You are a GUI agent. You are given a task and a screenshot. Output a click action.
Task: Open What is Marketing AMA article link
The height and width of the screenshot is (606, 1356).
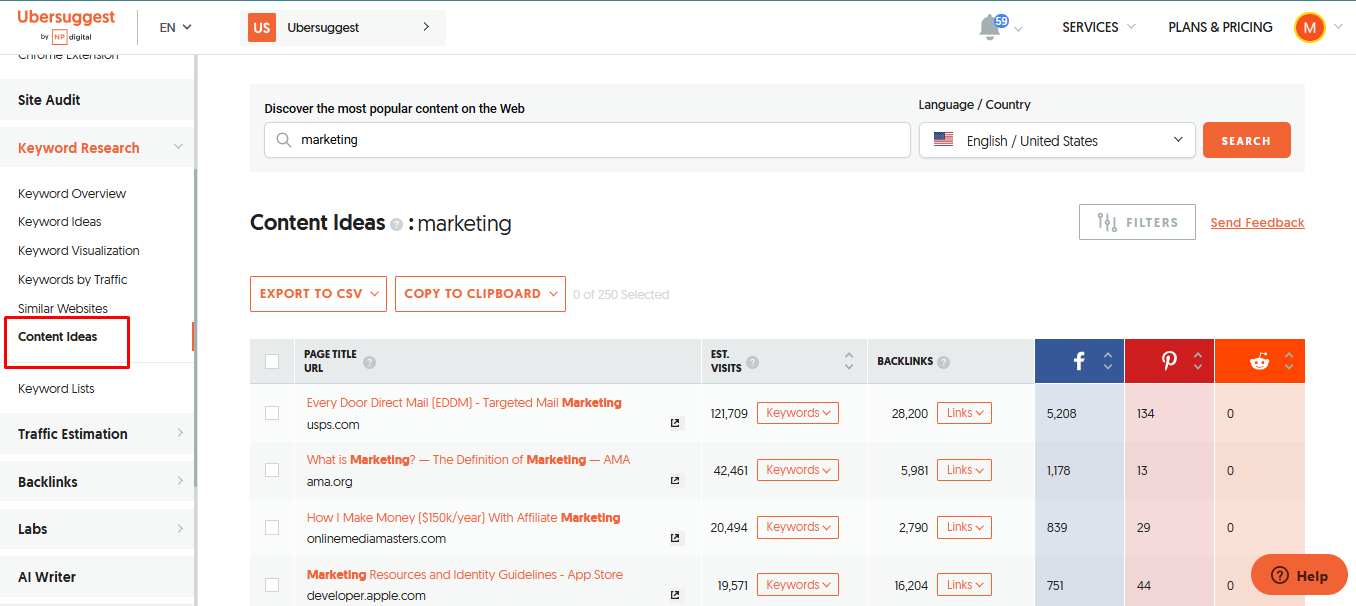point(468,460)
